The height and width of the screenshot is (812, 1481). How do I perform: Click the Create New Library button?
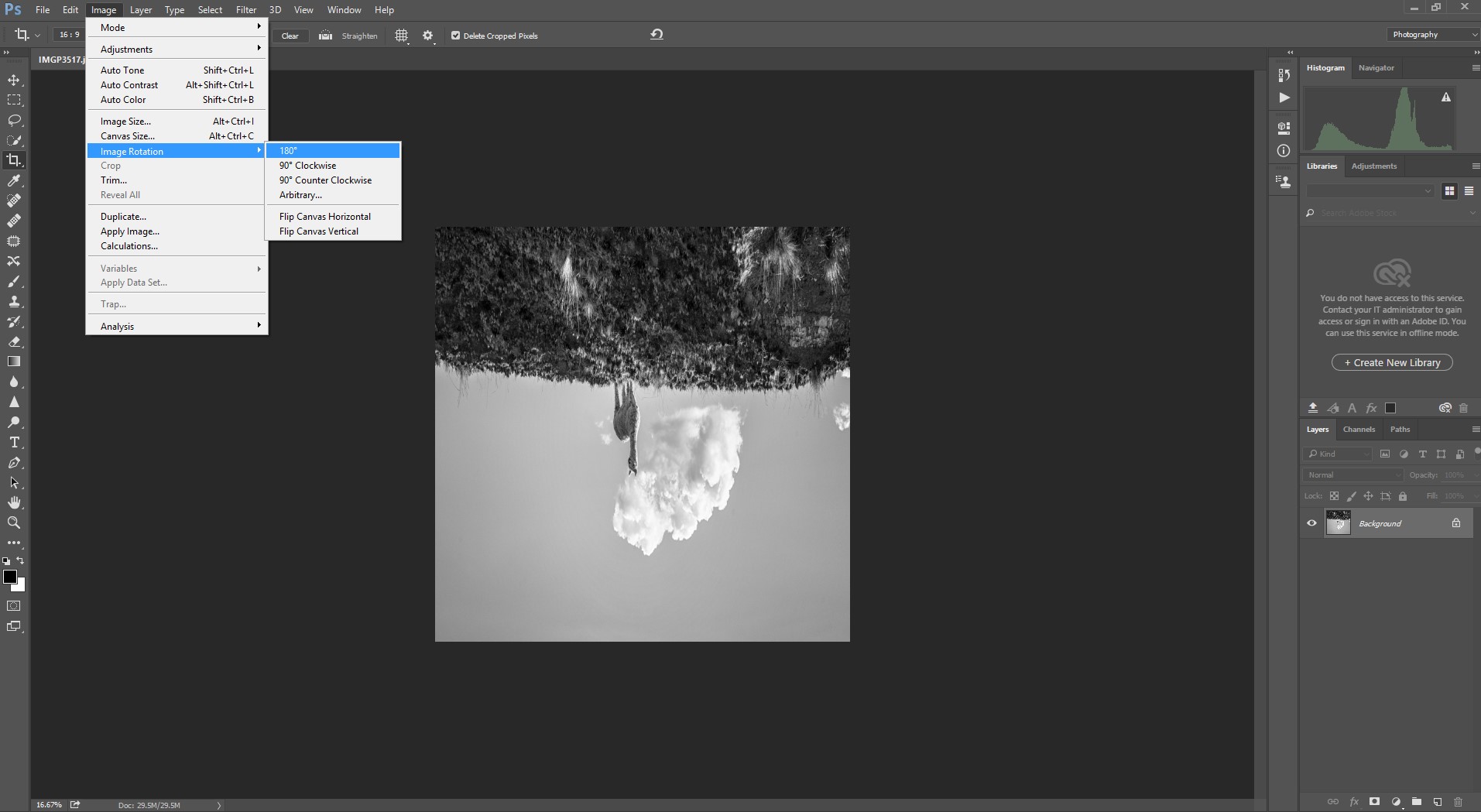pos(1392,362)
